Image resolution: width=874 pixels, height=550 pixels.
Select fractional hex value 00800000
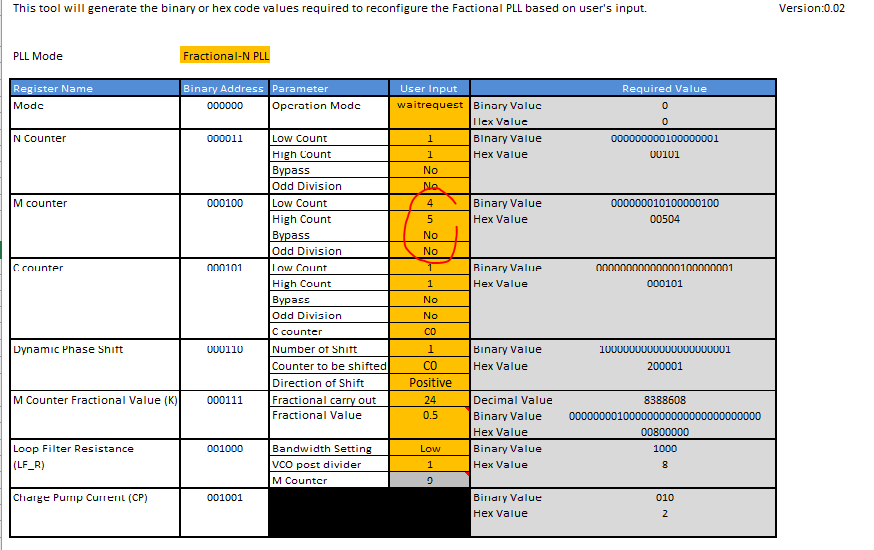click(664, 432)
